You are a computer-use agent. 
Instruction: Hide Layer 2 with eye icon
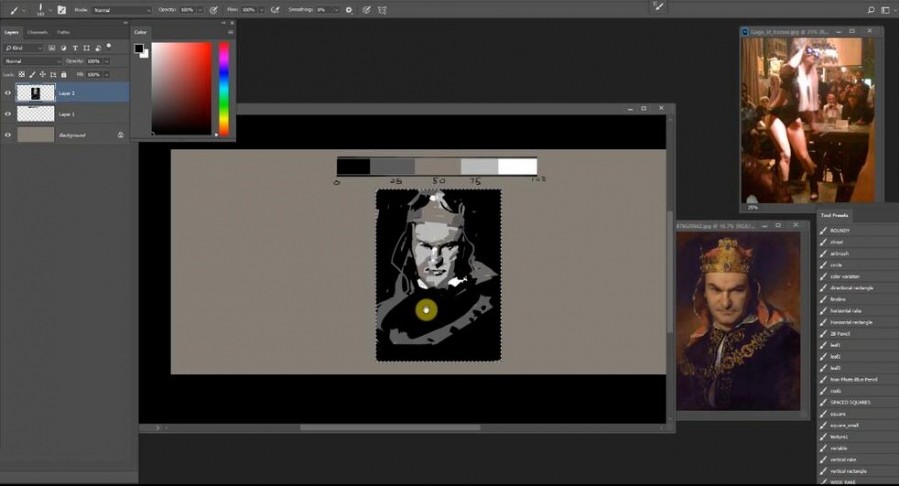[8, 93]
